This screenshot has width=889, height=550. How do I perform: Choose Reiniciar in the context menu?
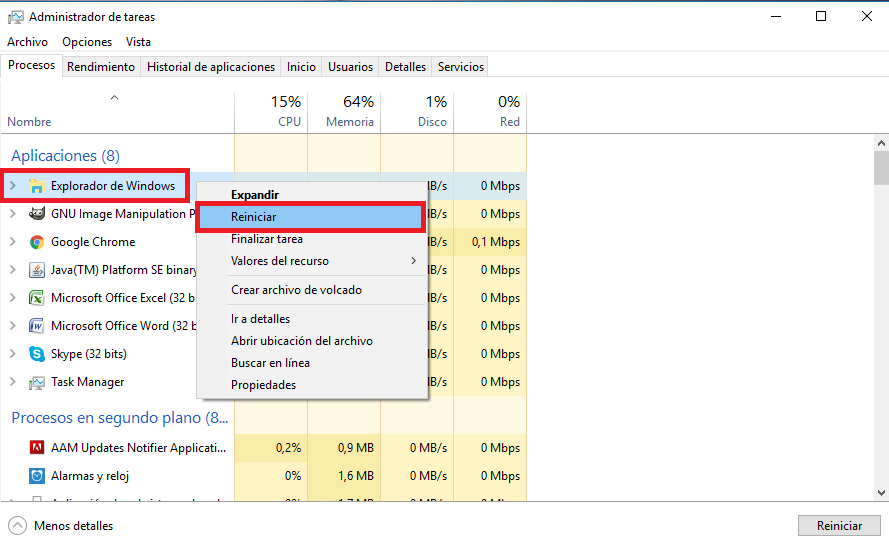[x=312, y=217]
